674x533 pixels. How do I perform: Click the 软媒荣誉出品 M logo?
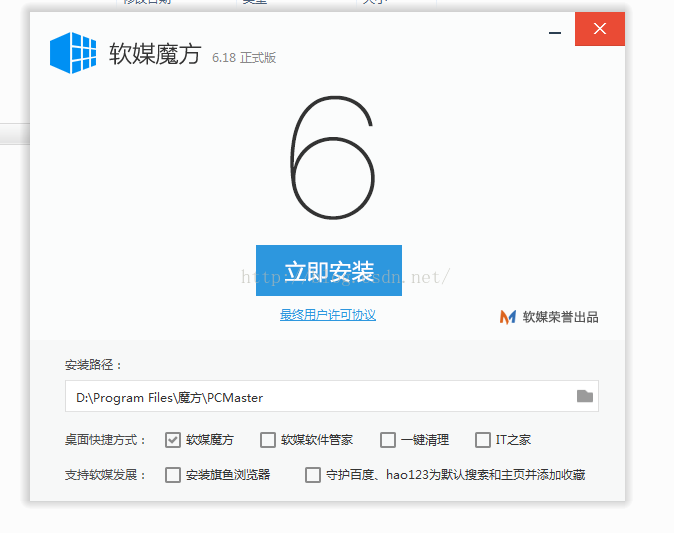point(508,317)
